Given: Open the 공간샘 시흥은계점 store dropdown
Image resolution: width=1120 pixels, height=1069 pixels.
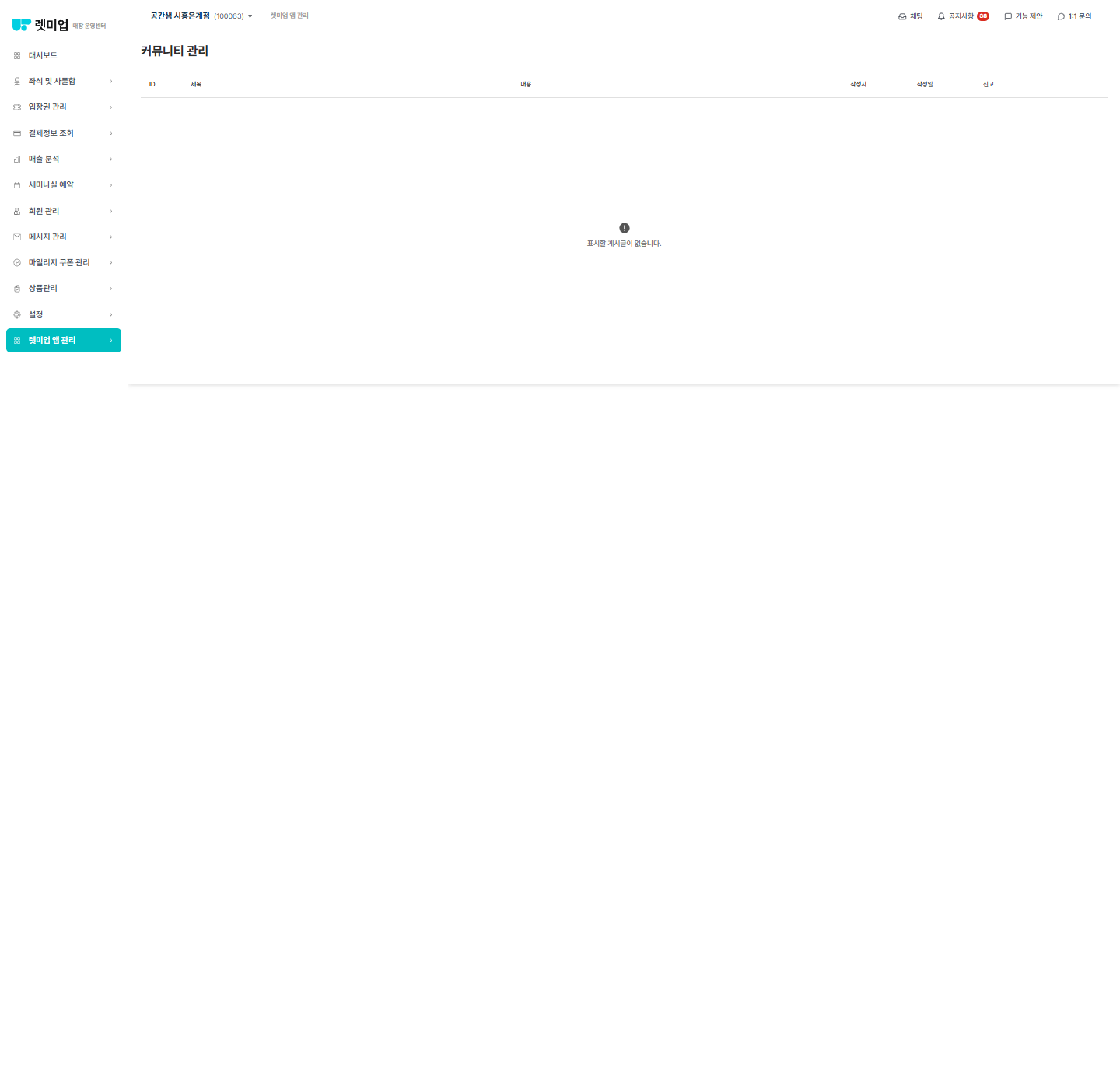Looking at the screenshot, I should pyautogui.click(x=201, y=16).
